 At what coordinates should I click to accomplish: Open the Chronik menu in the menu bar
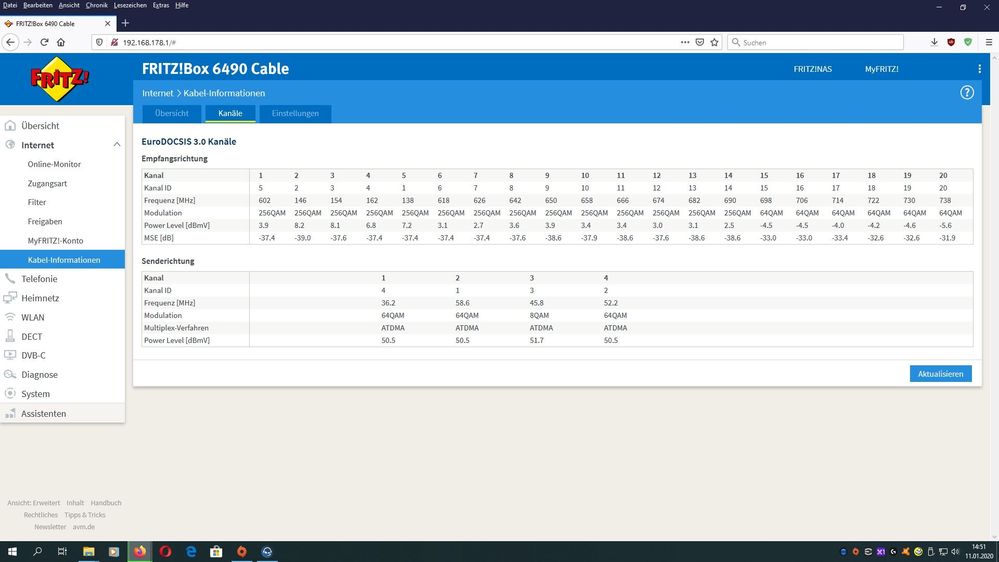tap(96, 5)
